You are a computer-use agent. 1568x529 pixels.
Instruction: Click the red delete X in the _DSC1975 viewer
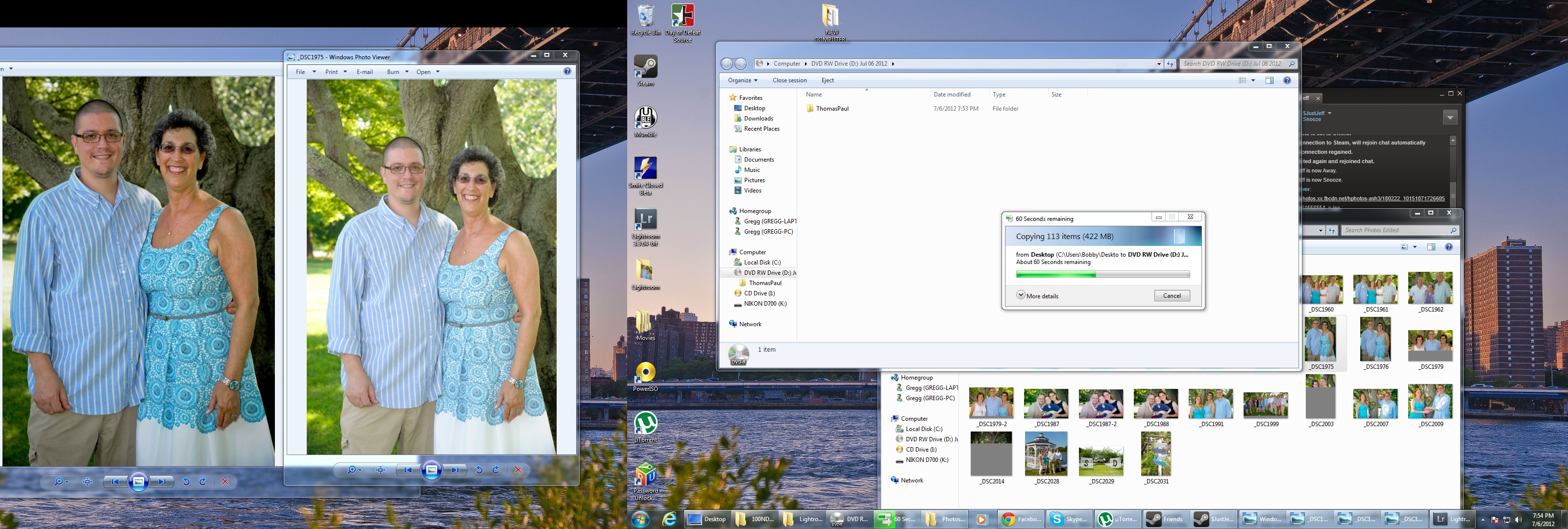pos(518,470)
